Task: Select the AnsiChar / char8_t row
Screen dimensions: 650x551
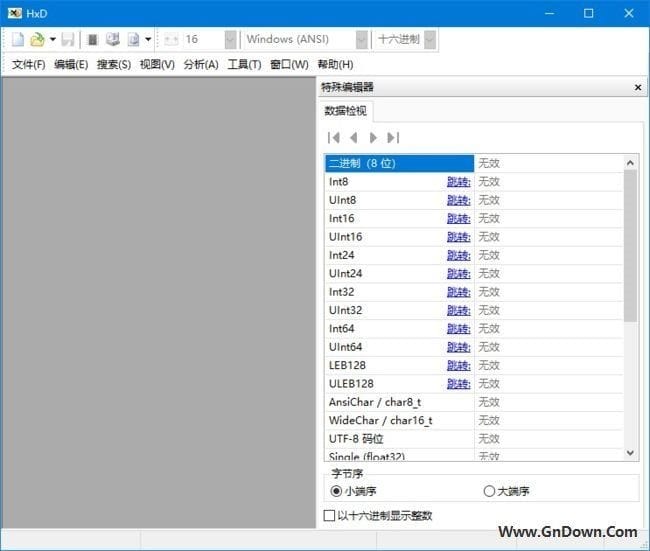Action: pyautogui.click(x=474, y=402)
